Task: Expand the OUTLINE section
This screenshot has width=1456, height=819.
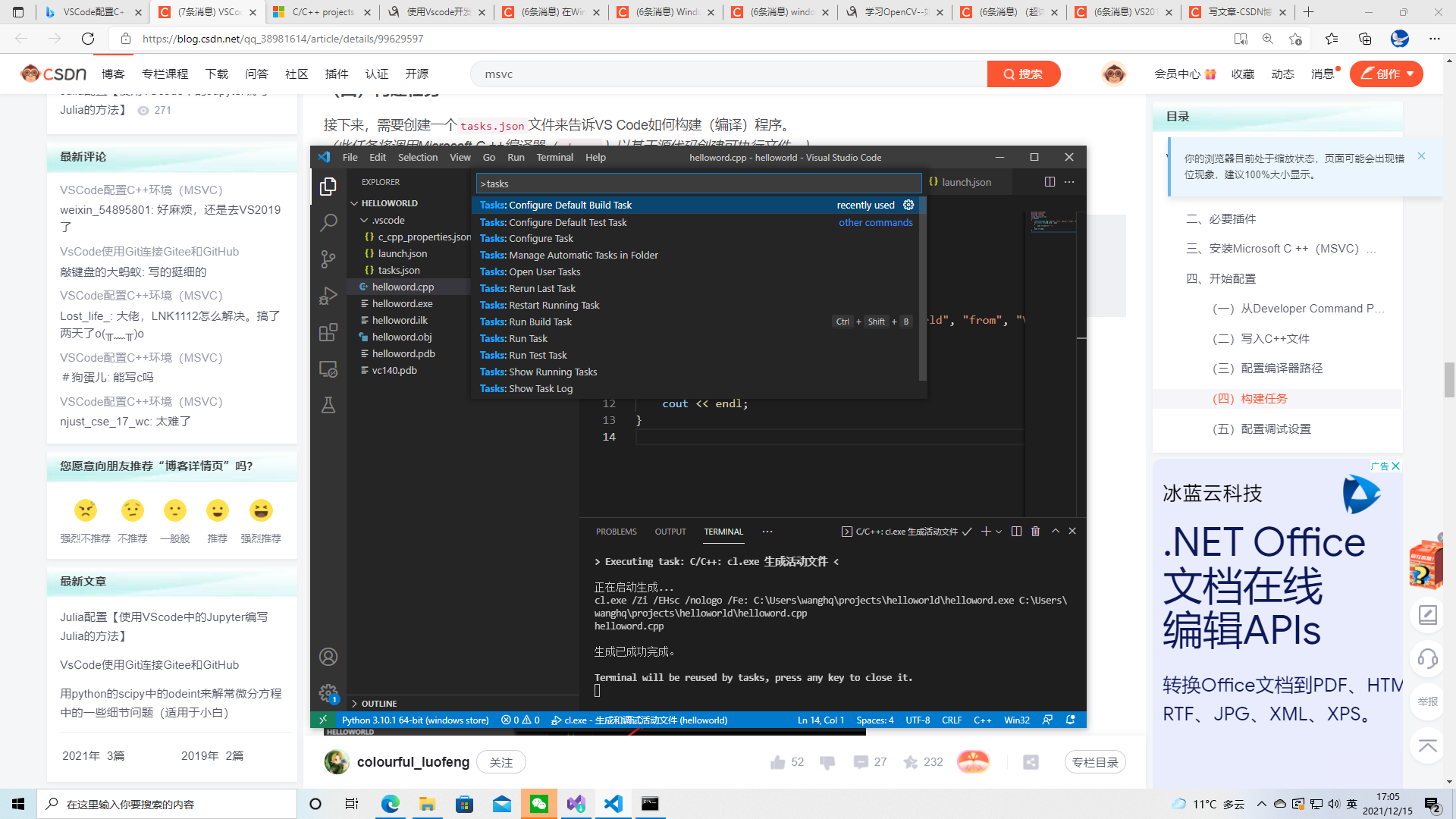Action: pyautogui.click(x=354, y=704)
